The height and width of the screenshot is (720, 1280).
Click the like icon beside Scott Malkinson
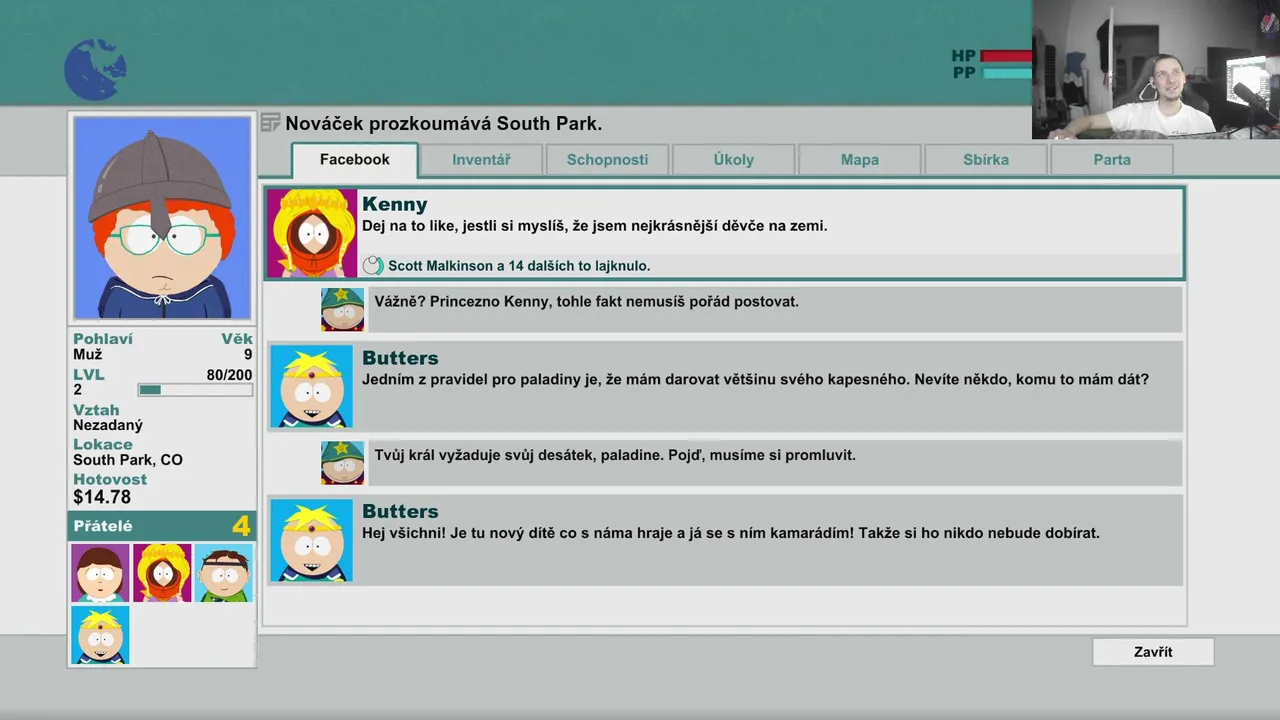click(x=373, y=266)
